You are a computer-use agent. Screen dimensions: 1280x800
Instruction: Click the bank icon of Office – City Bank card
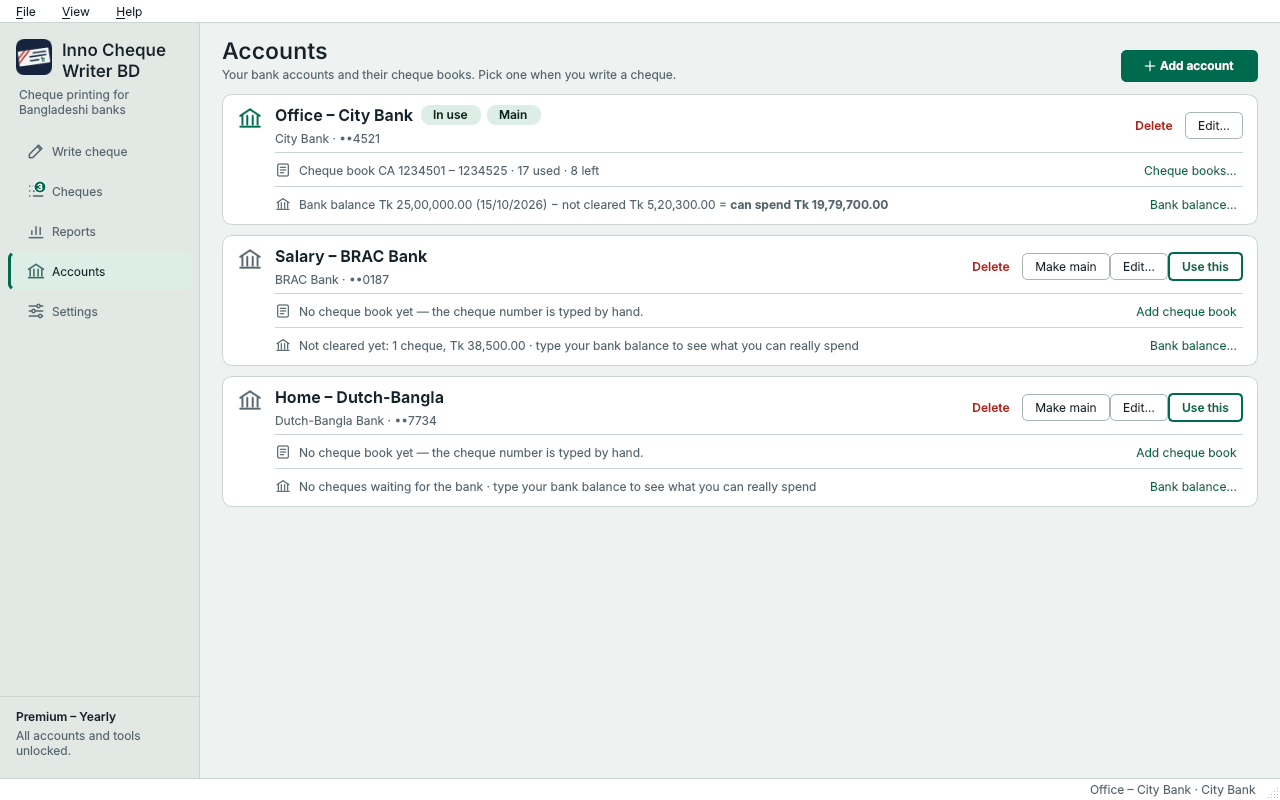(250, 118)
